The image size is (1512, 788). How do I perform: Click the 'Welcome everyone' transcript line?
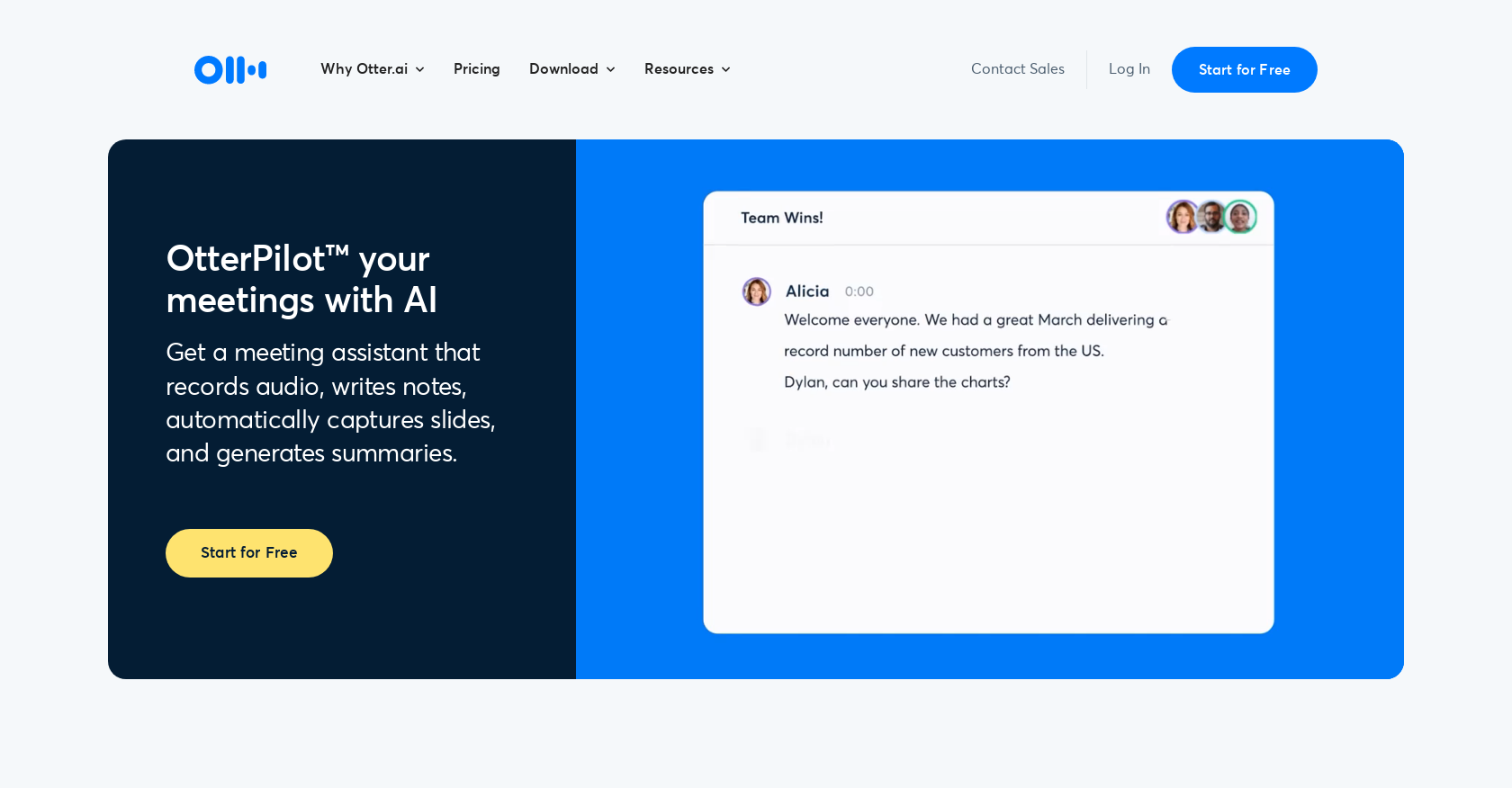(976, 320)
